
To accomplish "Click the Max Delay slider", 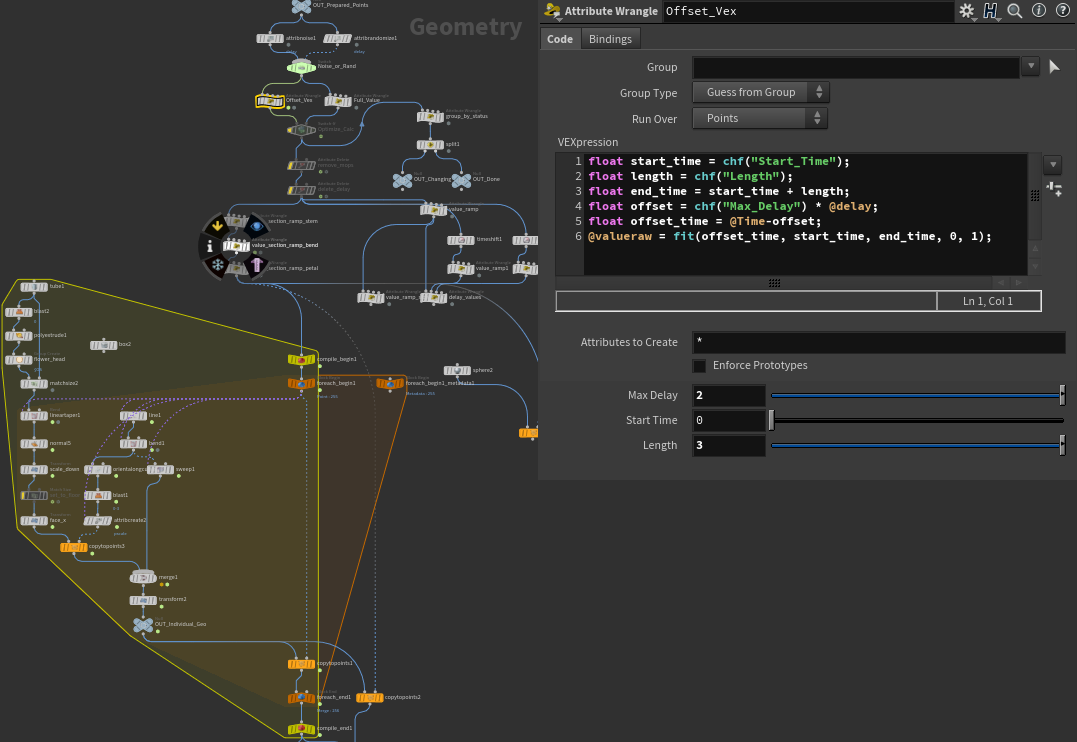I will pyautogui.click(x=917, y=395).
